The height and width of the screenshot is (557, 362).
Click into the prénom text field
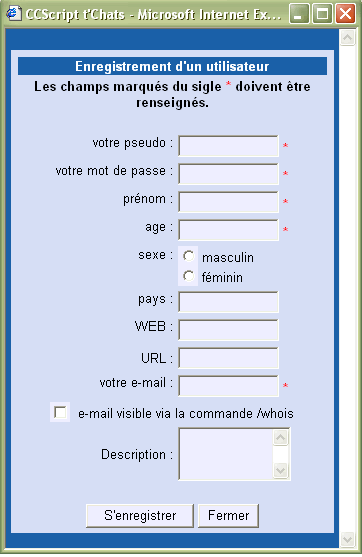228,202
